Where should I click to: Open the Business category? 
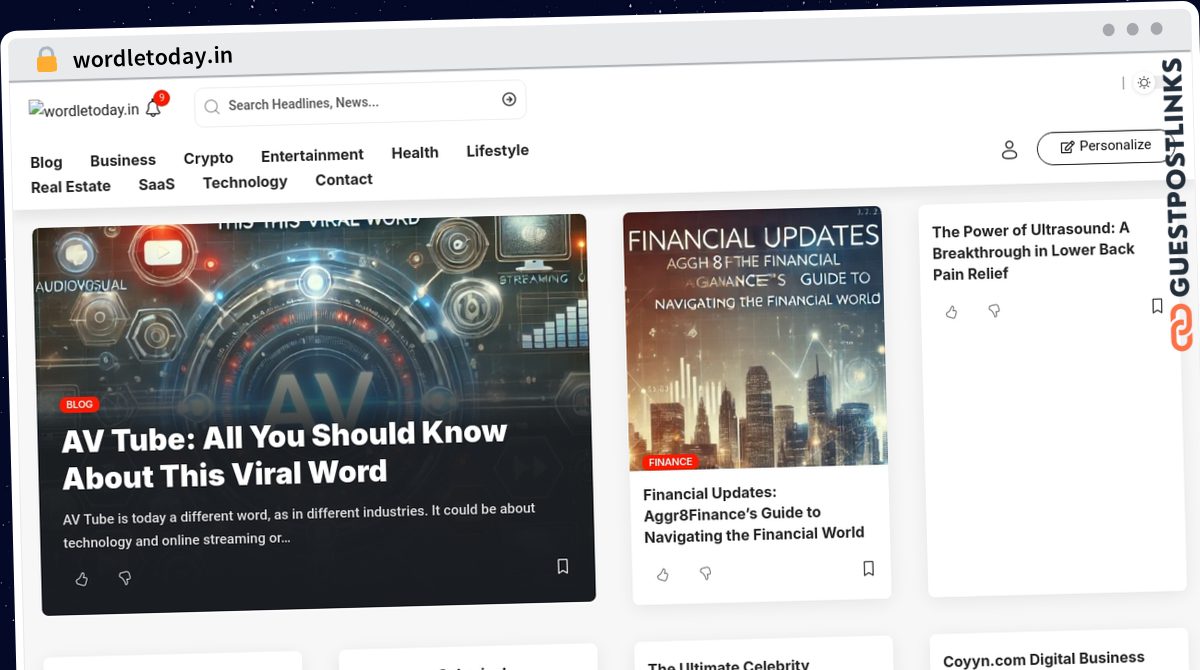(x=123, y=160)
